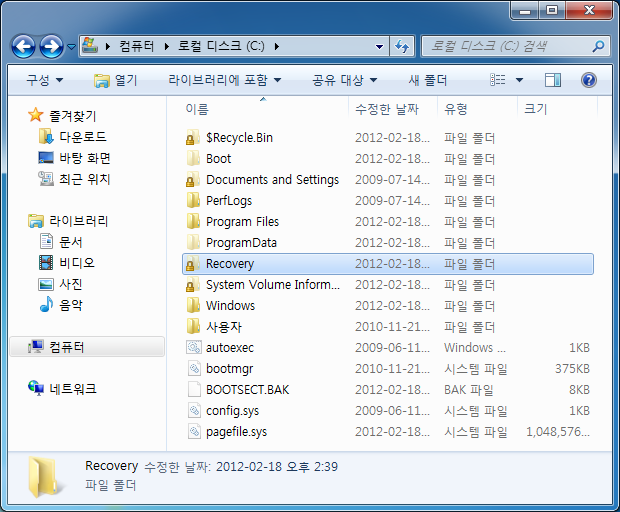Click the modified date 2012-02-18 오후 2:39
Screen dimensions: 620x512
coord(277,467)
